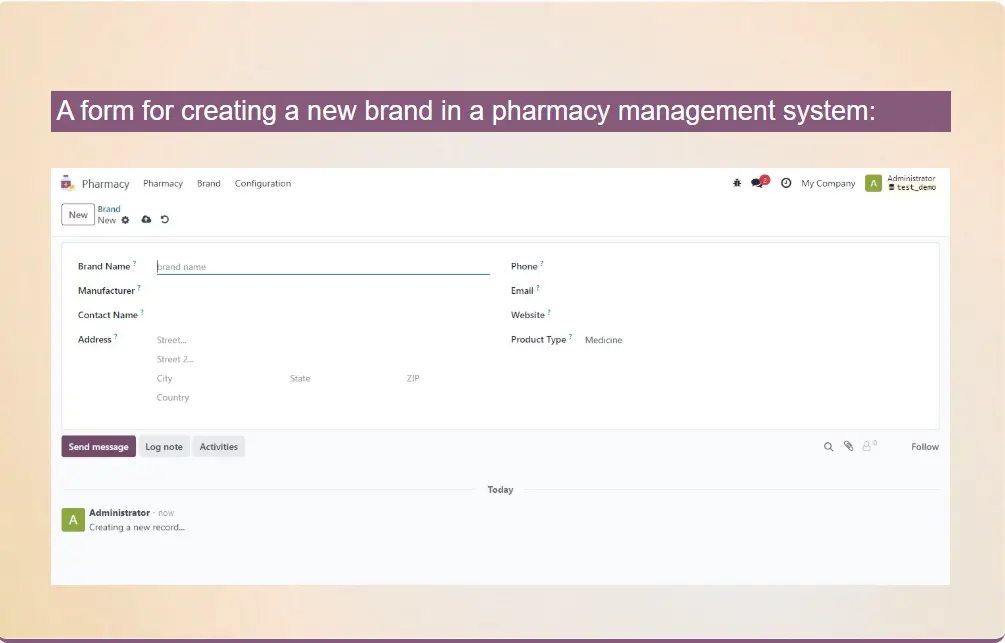Image resolution: width=1005 pixels, height=643 pixels.
Task: Attach files using the paperclip icon
Action: [x=848, y=446]
